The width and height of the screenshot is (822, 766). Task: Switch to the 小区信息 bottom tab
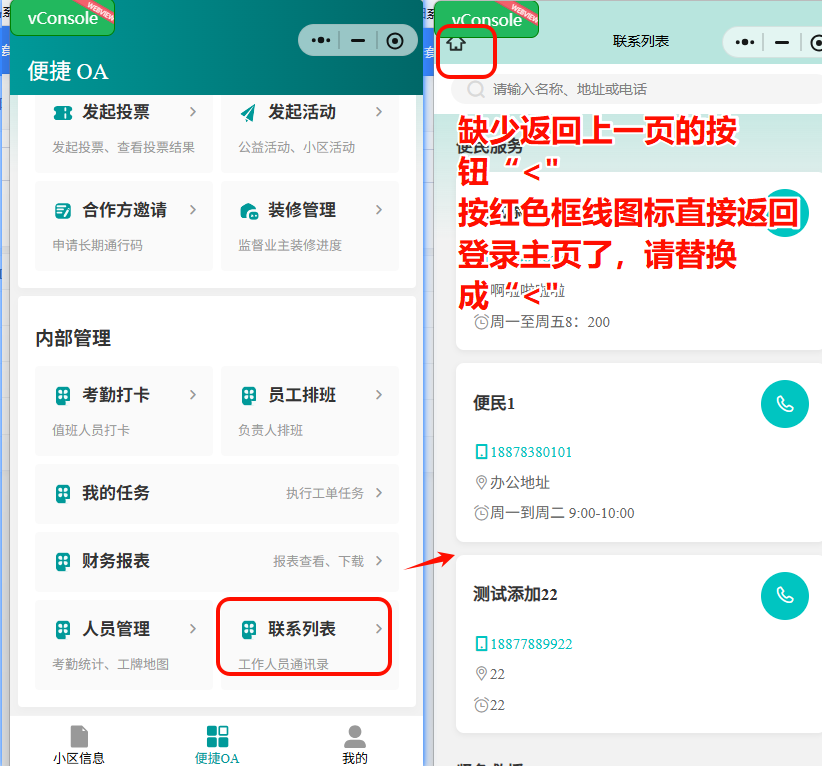click(79, 745)
